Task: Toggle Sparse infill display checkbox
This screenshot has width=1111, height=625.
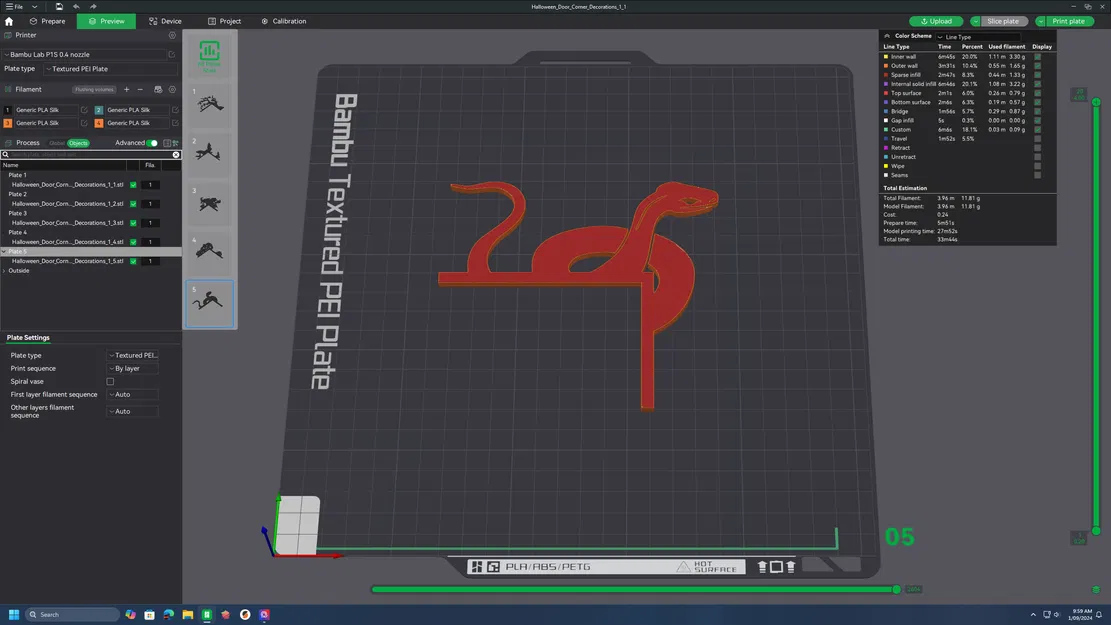Action: tap(1037, 75)
